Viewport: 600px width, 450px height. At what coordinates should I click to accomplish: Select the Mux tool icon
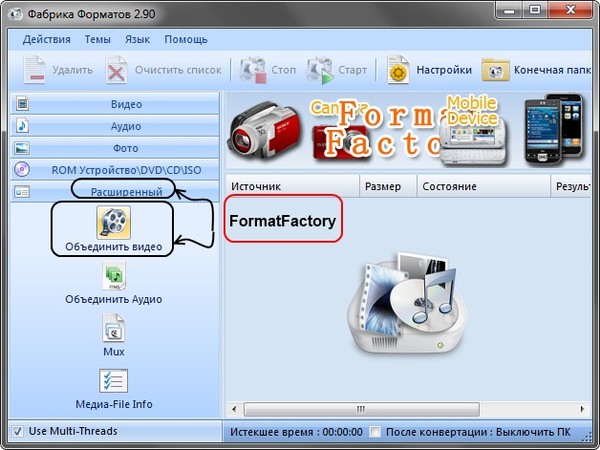114,328
